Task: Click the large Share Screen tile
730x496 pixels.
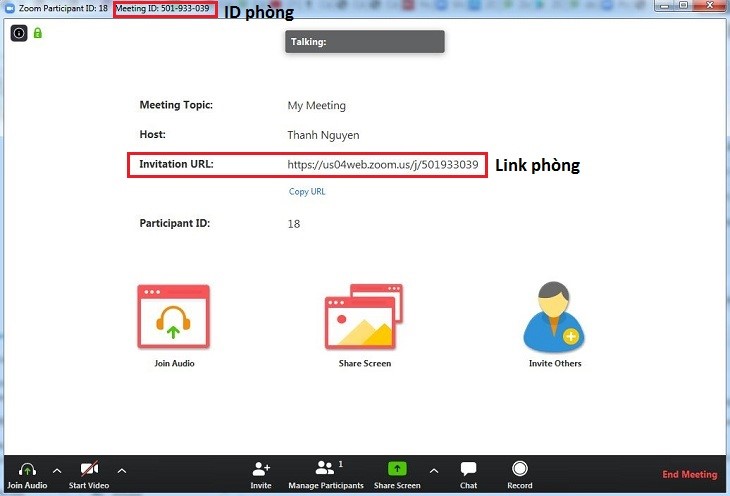Action: point(364,317)
